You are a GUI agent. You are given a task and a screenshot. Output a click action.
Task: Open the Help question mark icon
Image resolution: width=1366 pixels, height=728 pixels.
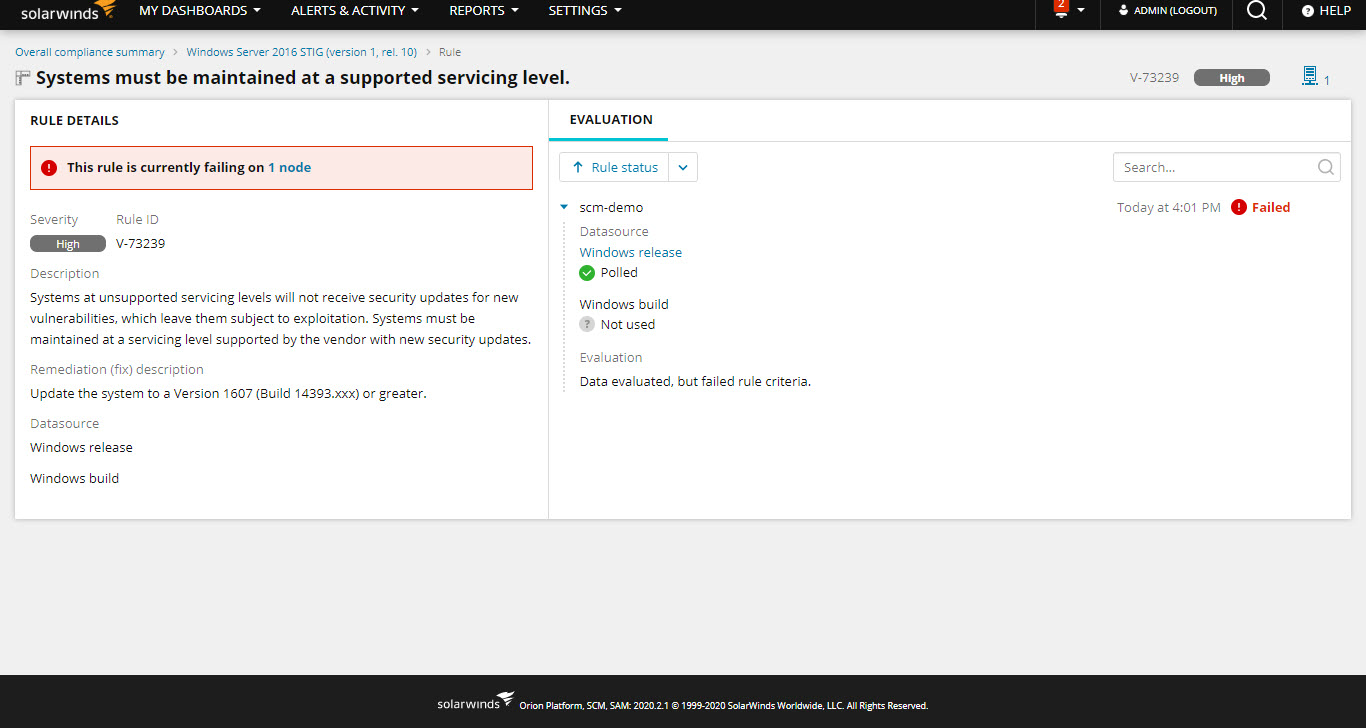(1307, 11)
